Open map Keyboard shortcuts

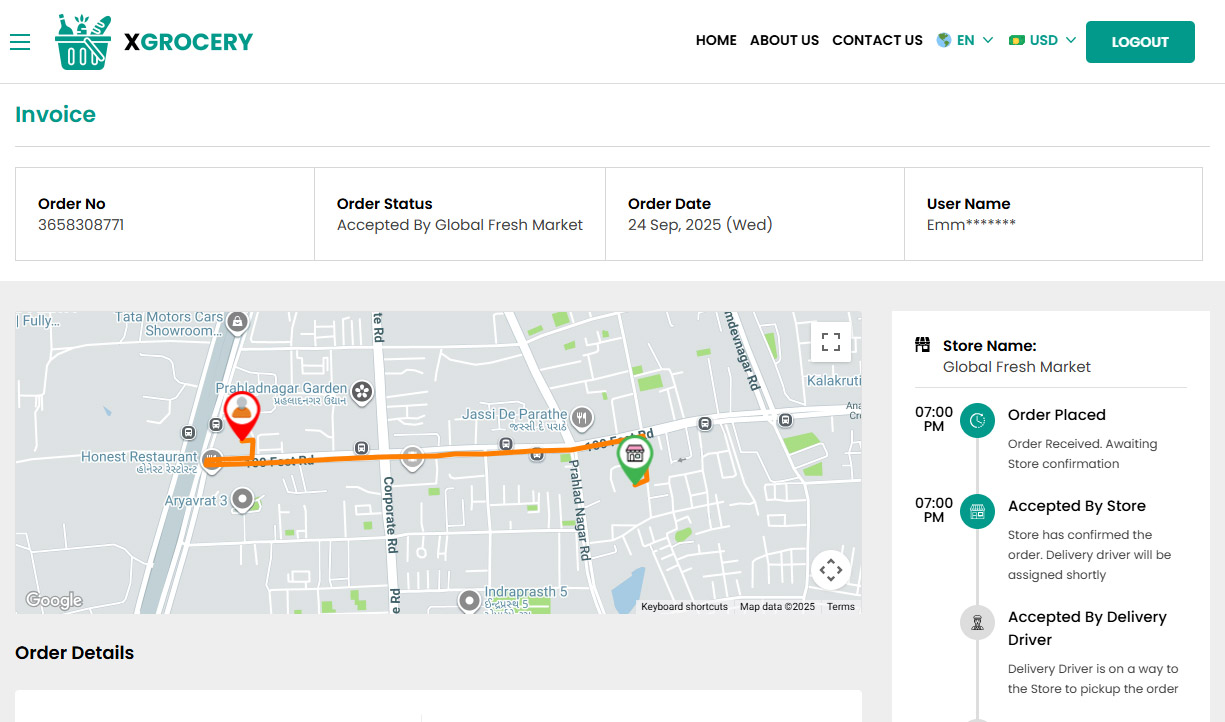684,607
